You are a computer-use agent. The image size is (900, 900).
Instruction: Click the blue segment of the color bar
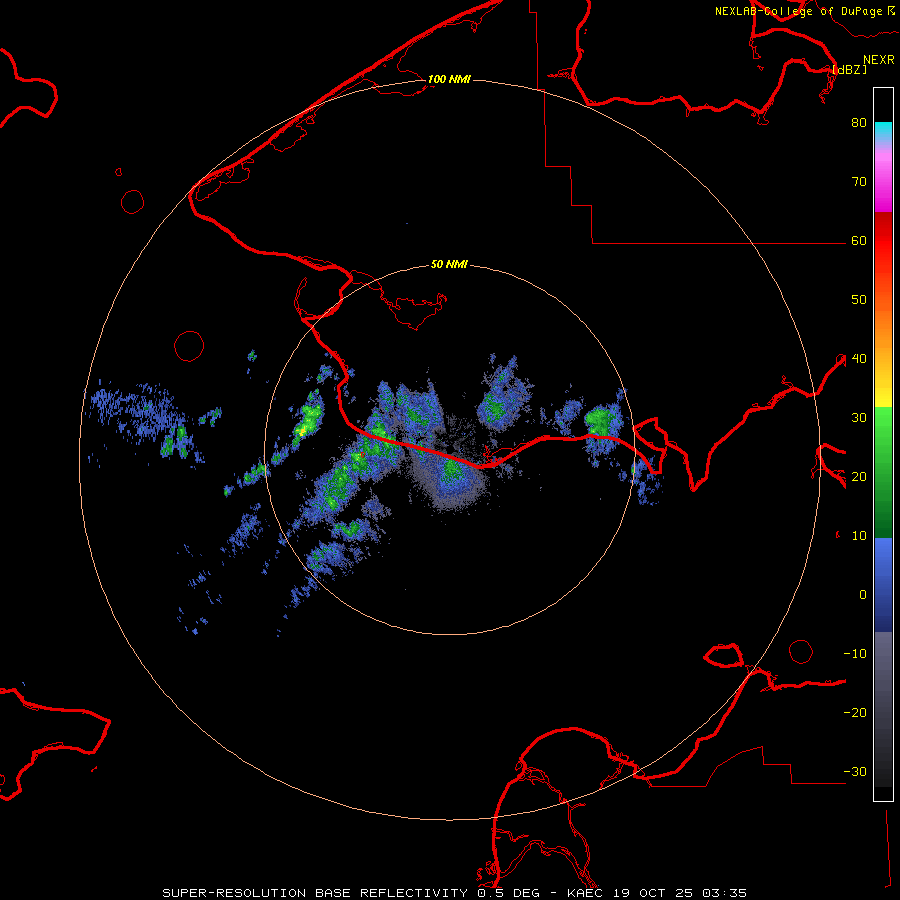point(883,584)
